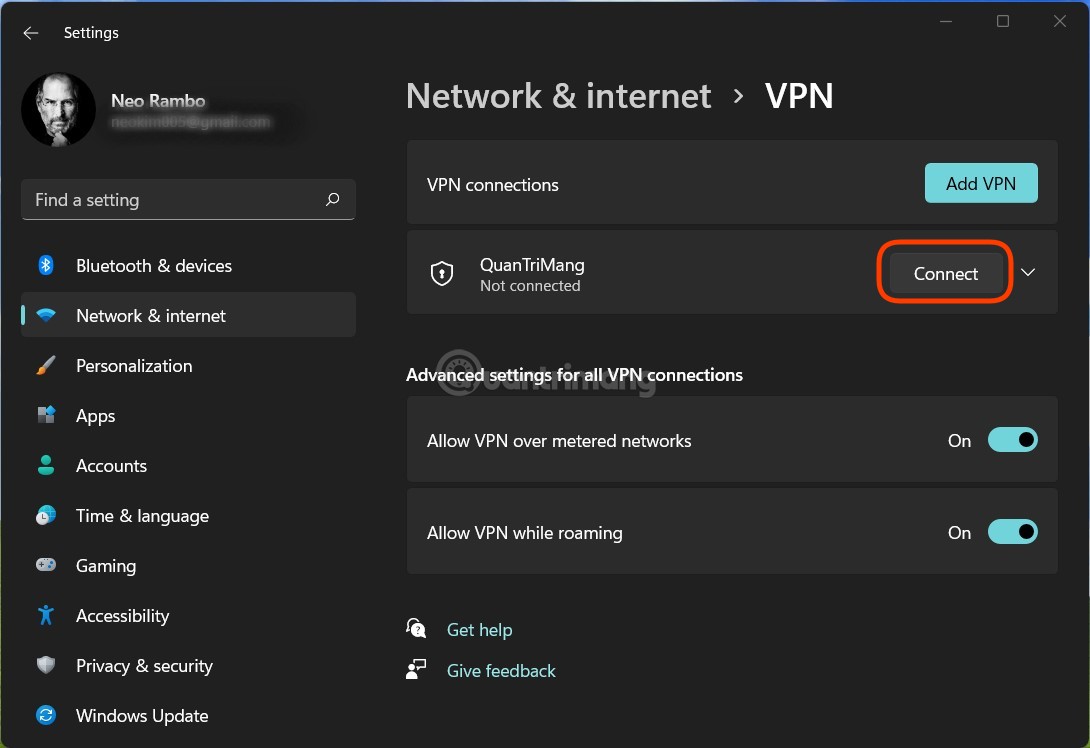Open Gaming settings
1090x748 pixels.
tap(188, 566)
